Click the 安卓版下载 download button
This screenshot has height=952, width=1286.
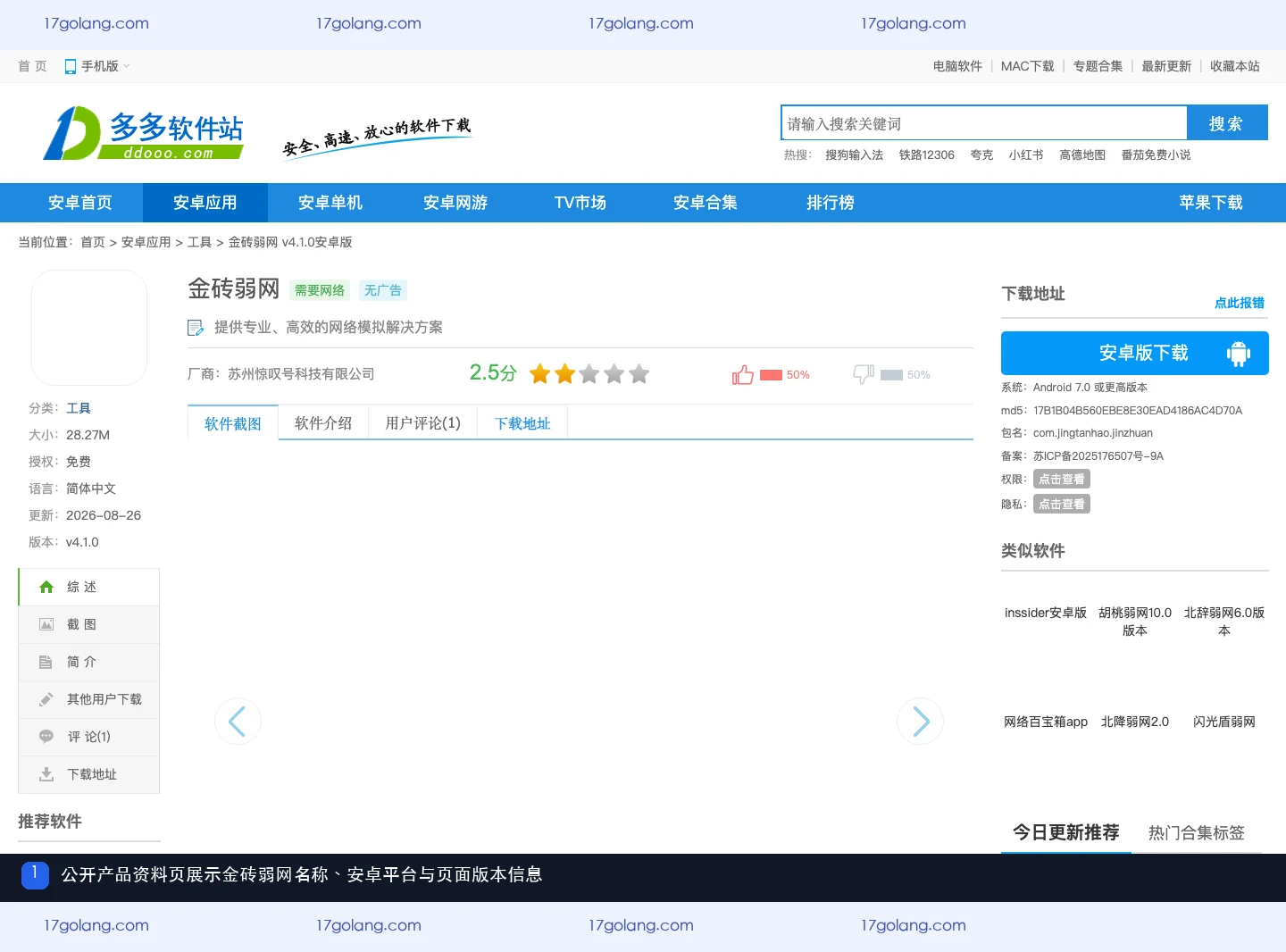pyautogui.click(x=1135, y=353)
